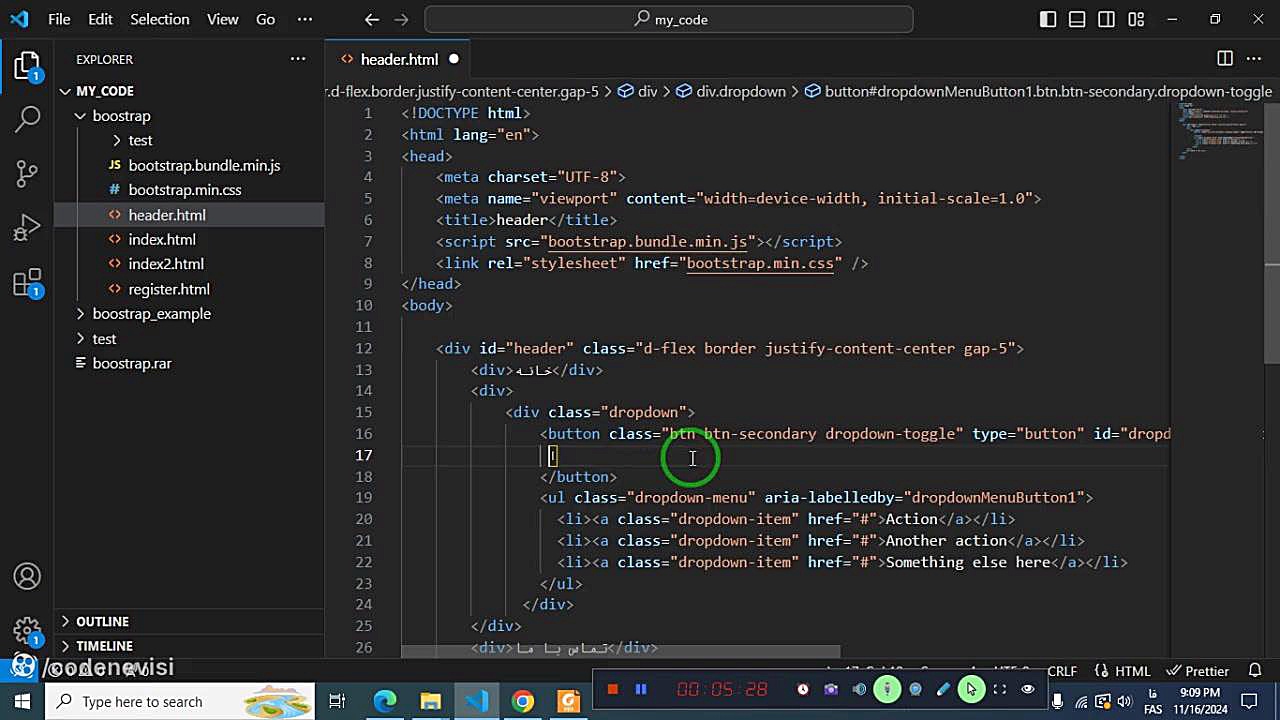Toggle the bottom Panel layout button
This screenshot has width=1280, height=720.
click(1077, 19)
